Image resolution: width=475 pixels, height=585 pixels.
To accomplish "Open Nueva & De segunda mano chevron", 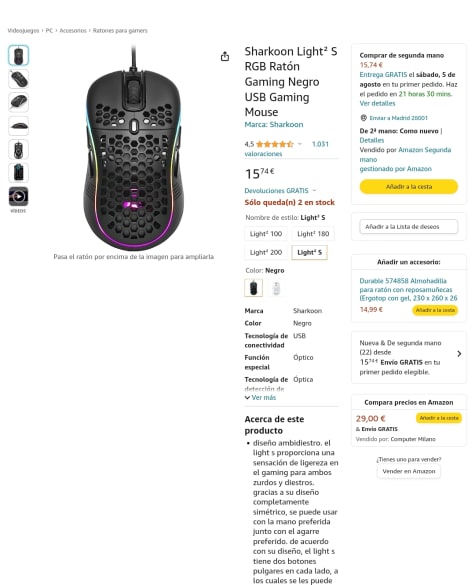I will [x=459, y=354].
